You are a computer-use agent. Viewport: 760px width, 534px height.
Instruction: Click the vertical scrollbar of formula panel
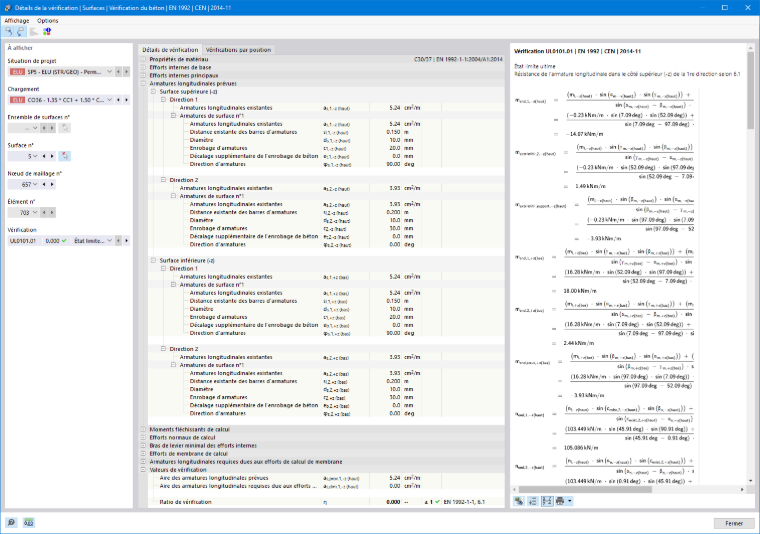[750, 90]
